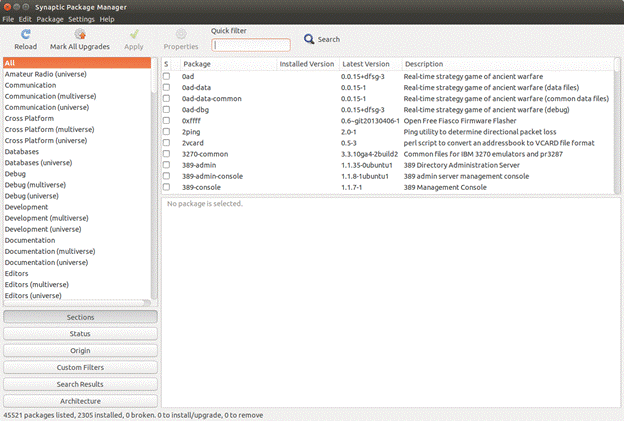The width and height of the screenshot is (624, 421).
Task: Select Development (universe) section
Action: click(77, 229)
